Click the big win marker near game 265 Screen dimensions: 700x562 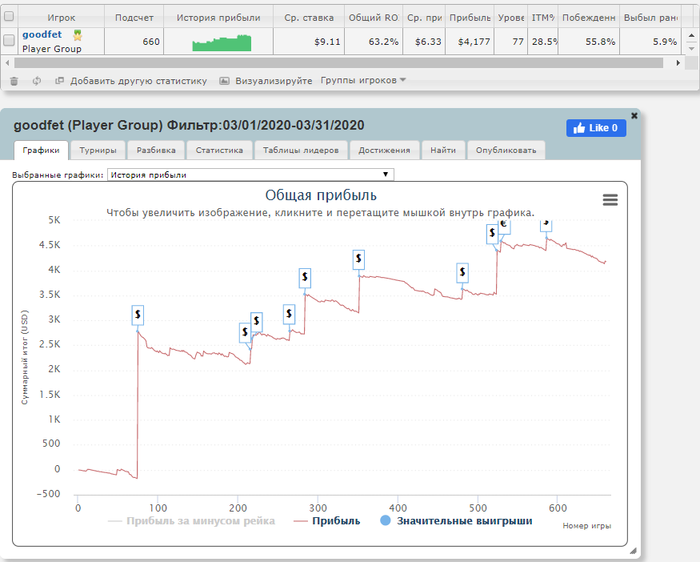289,314
